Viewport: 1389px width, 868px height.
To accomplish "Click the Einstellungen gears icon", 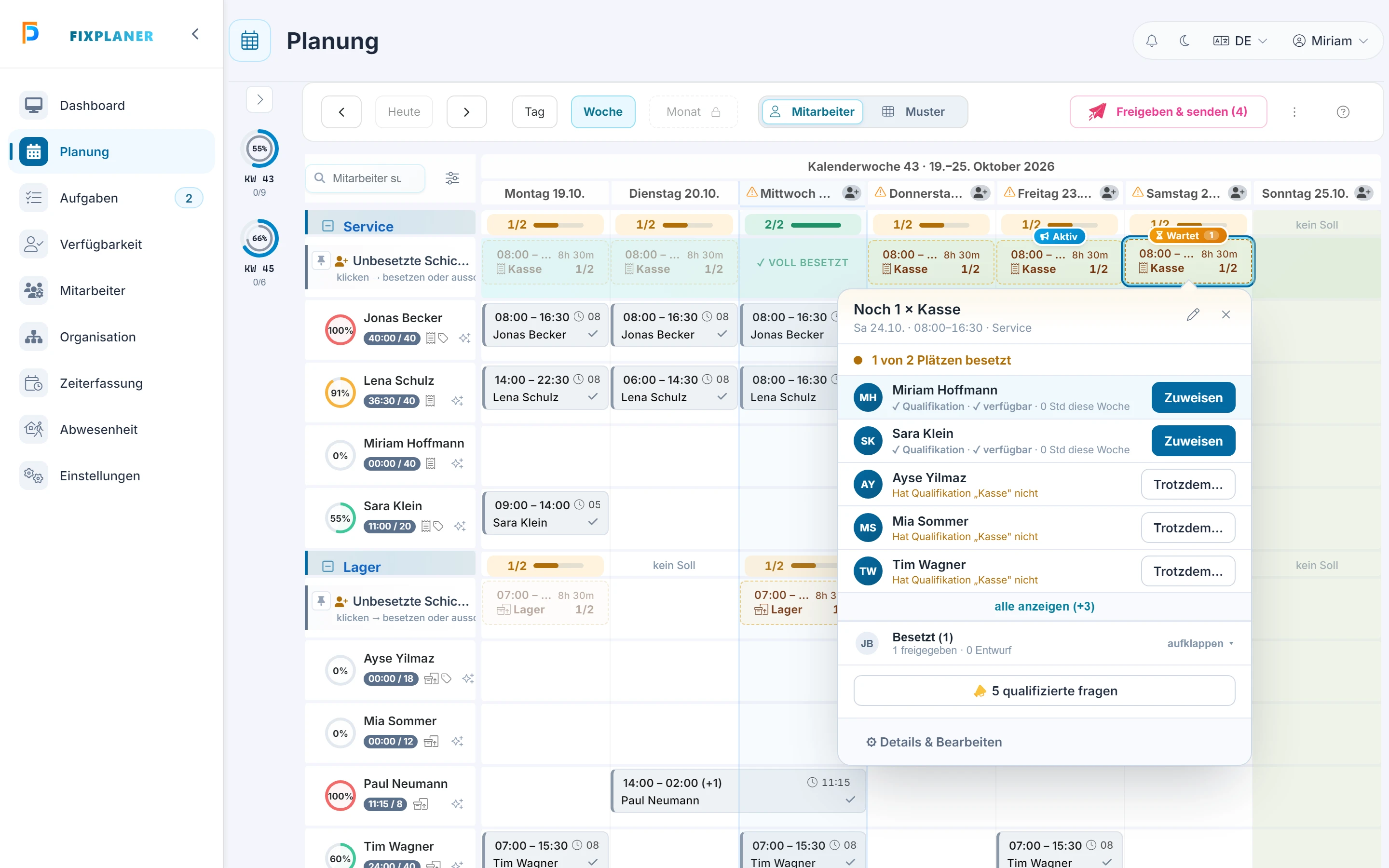I will 33,476.
